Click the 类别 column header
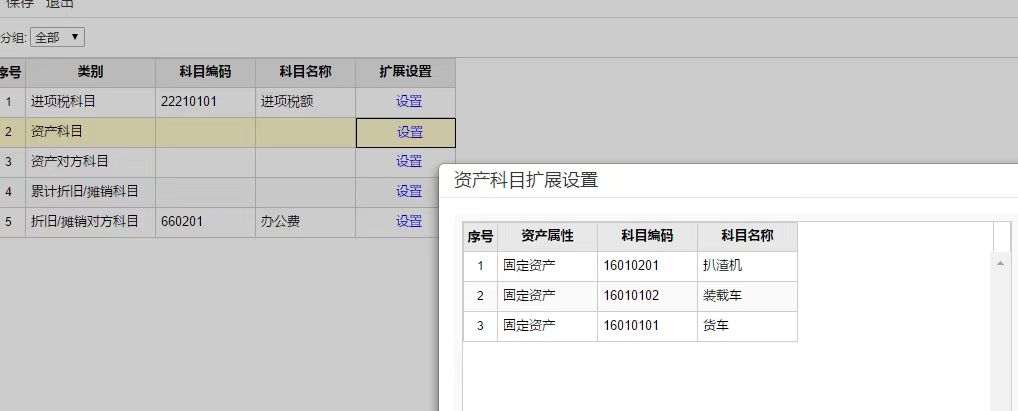 coord(90,72)
